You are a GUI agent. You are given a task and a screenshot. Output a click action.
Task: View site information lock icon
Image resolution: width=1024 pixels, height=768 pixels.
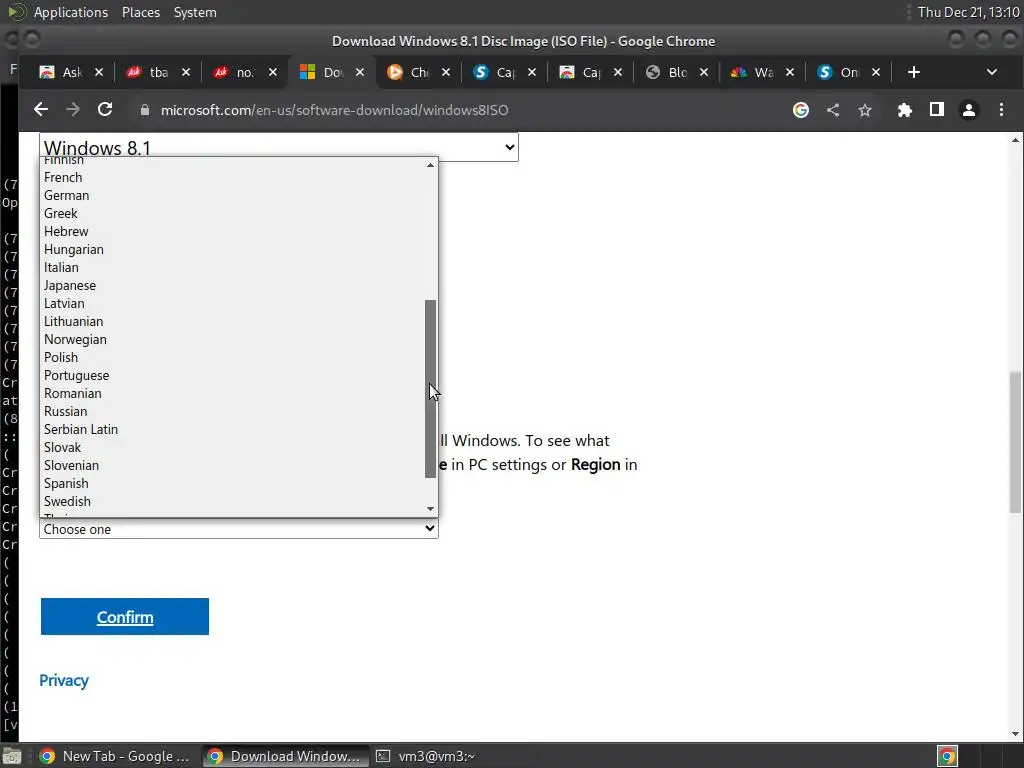coord(145,110)
